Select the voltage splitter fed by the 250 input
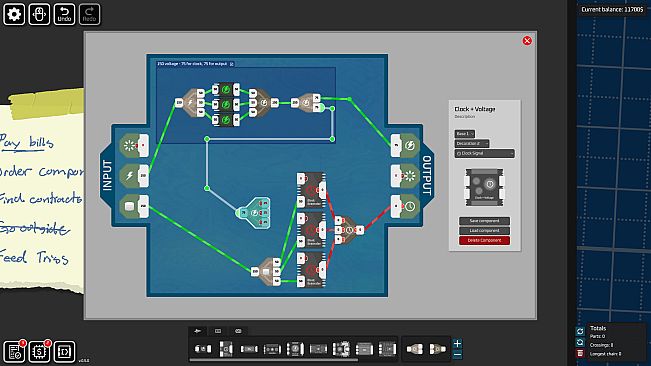 coord(190,102)
